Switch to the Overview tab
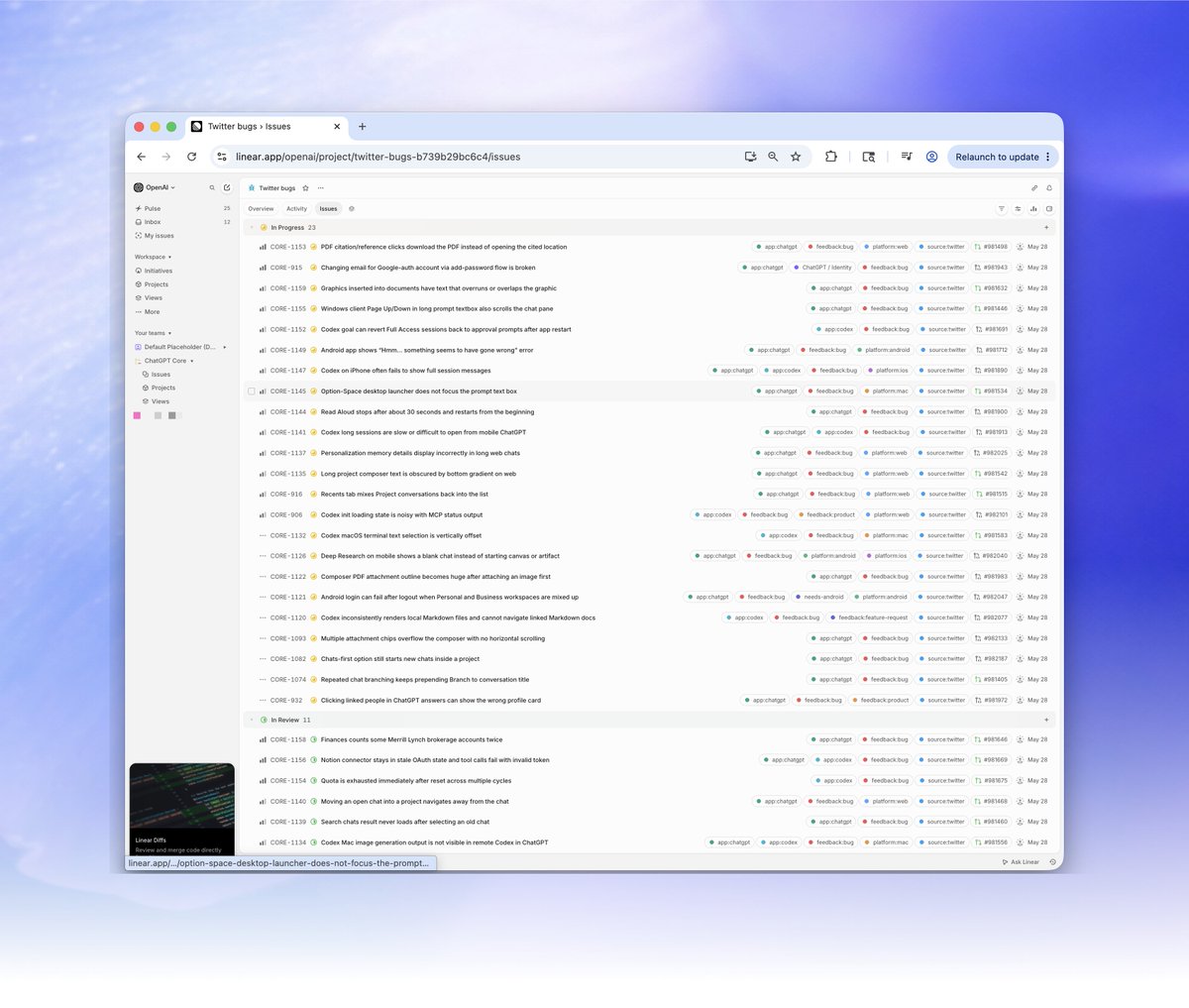This screenshot has width=1189, height=1008. pyautogui.click(x=261, y=209)
